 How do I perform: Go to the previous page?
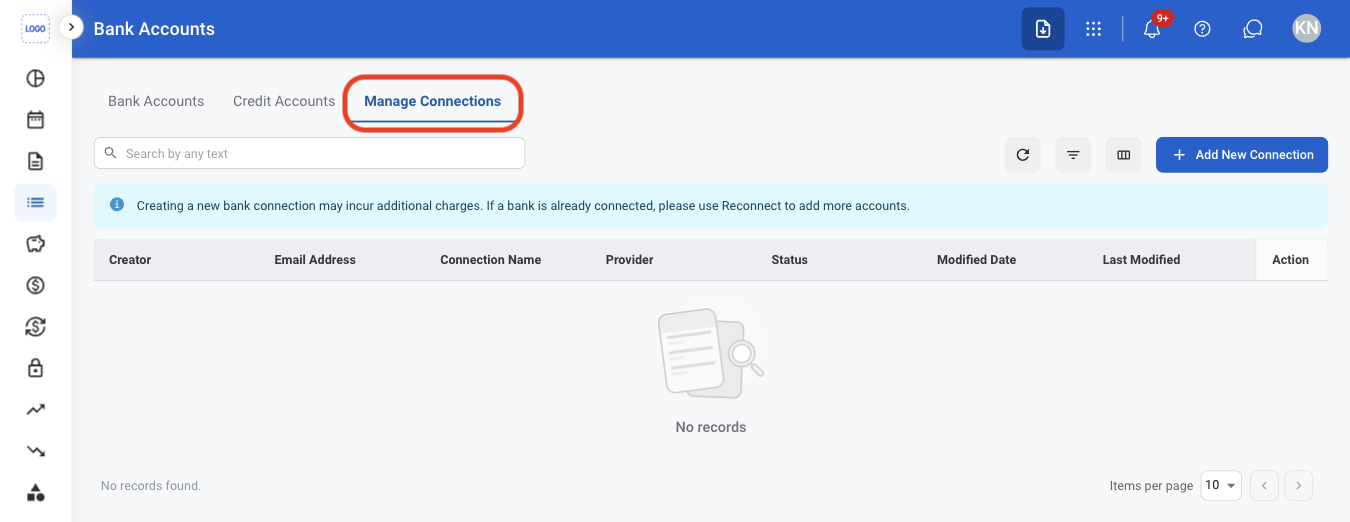coord(1264,486)
